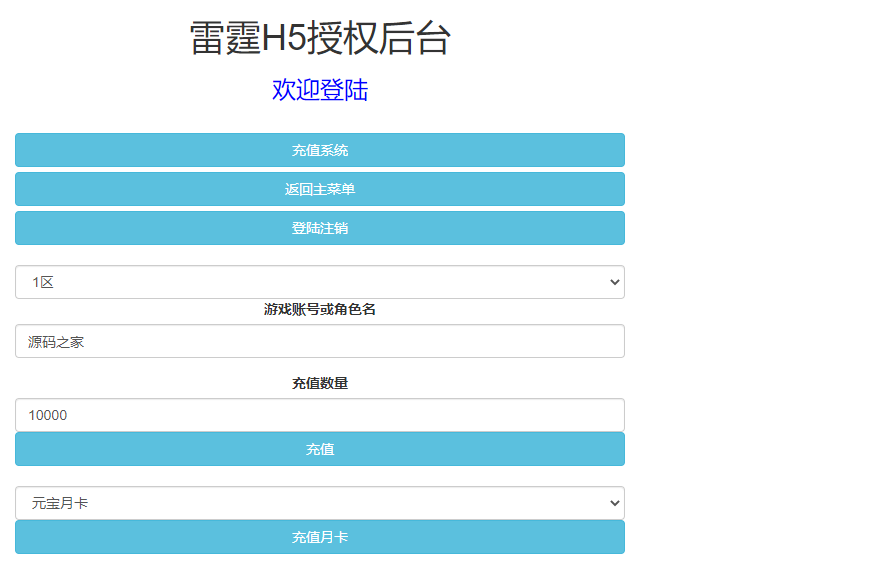Log out with the 登陆注销 button
This screenshot has height=573, width=869.
[320, 228]
